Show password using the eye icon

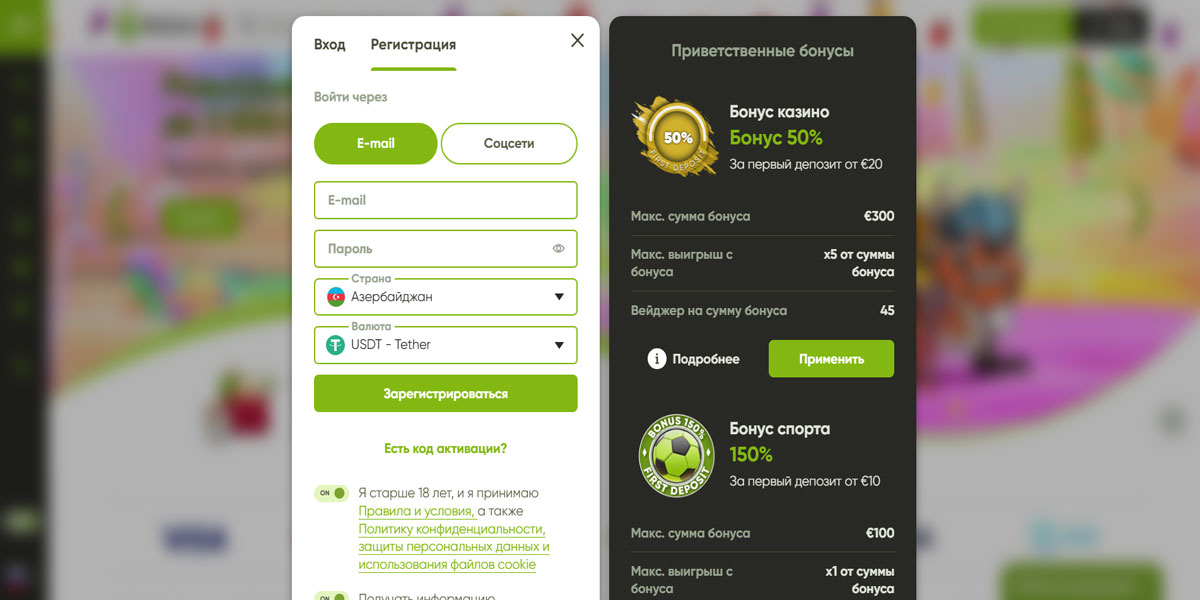click(558, 248)
